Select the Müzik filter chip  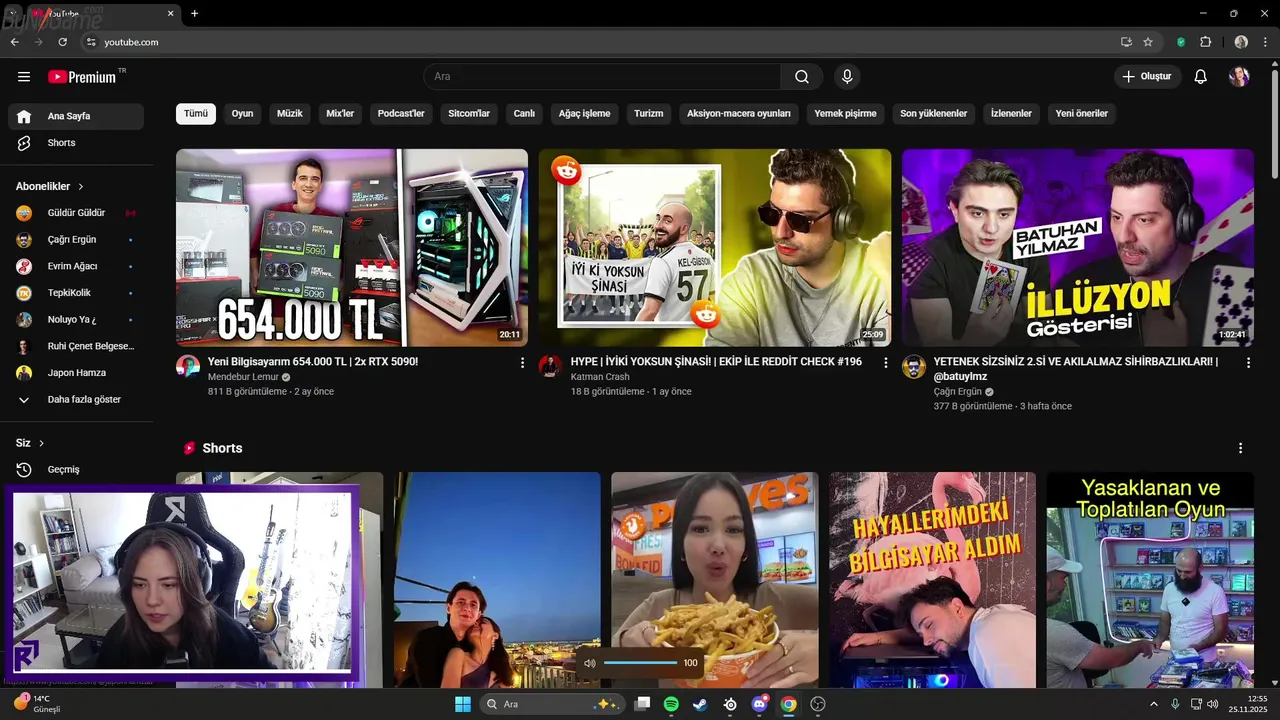(290, 114)
